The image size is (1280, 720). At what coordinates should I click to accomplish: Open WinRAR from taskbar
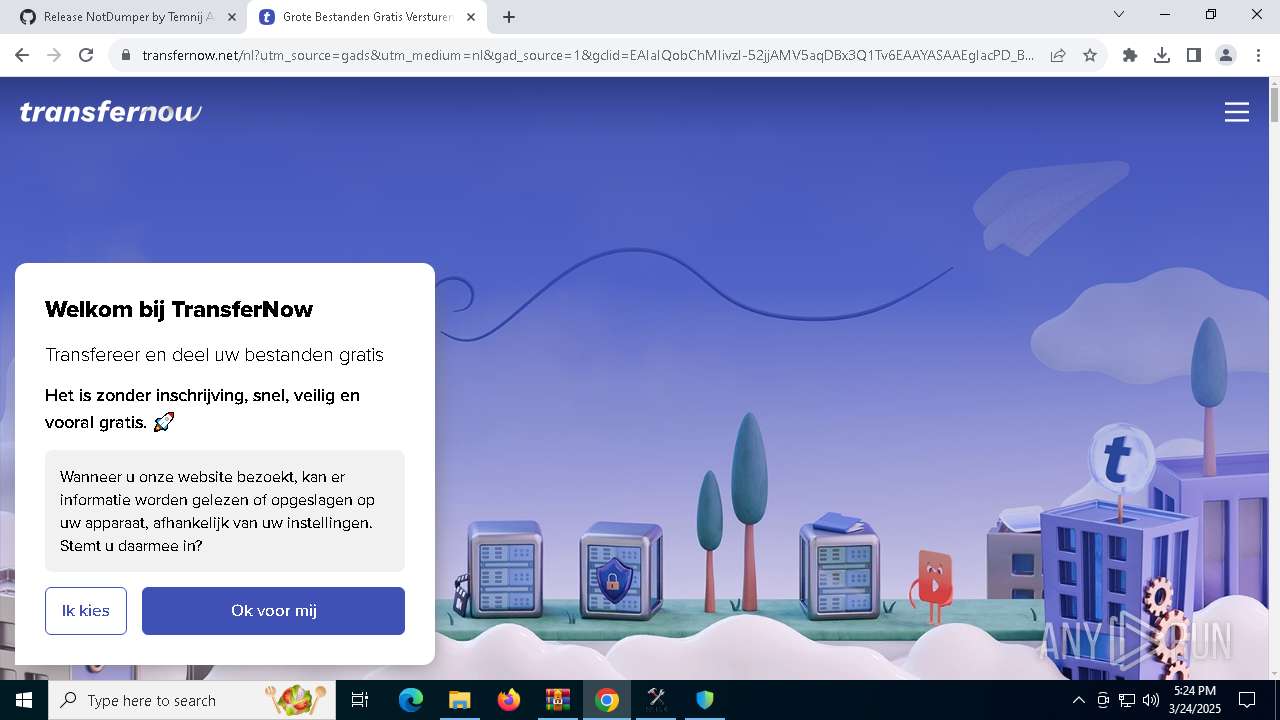point(557,700)
